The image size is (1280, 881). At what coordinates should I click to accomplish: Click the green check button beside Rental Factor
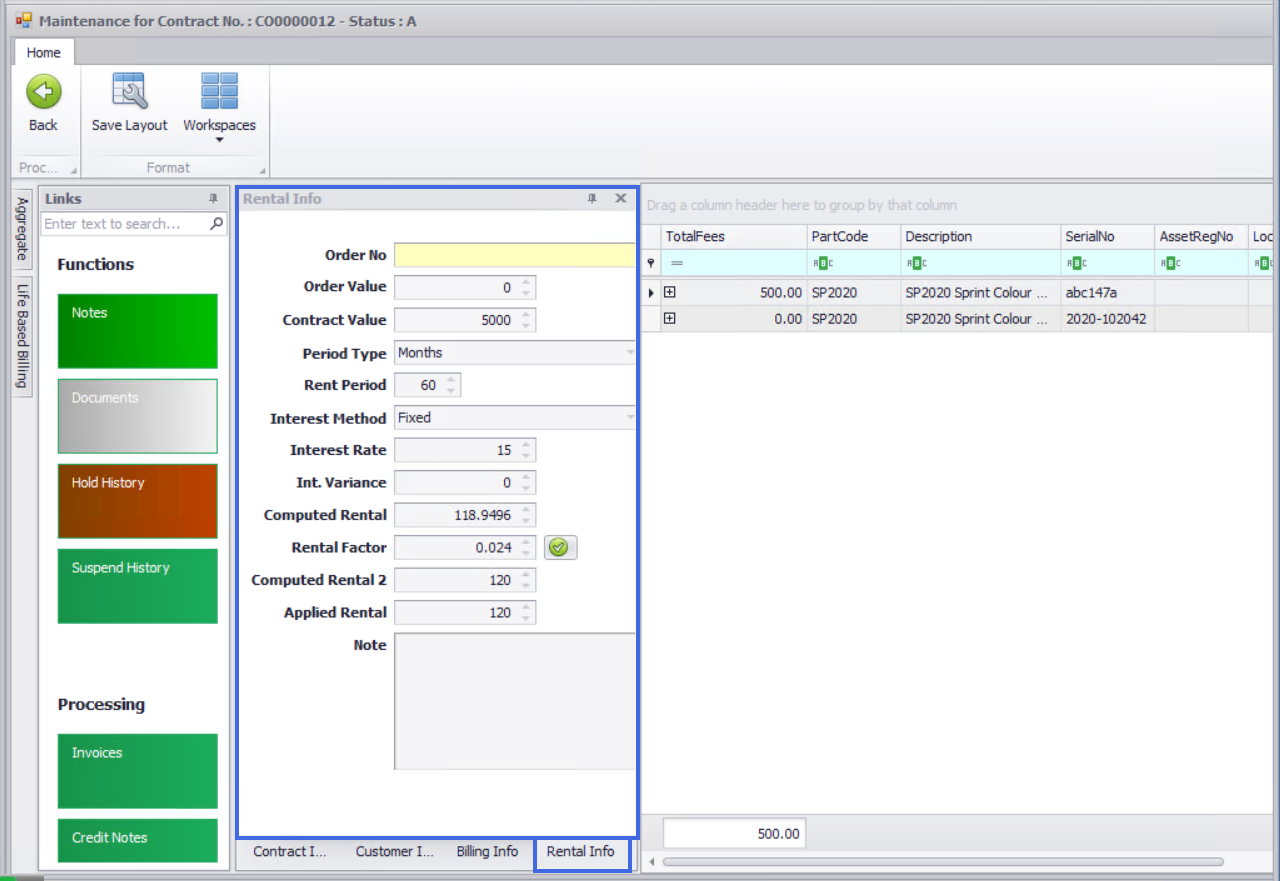pos(560,547)
